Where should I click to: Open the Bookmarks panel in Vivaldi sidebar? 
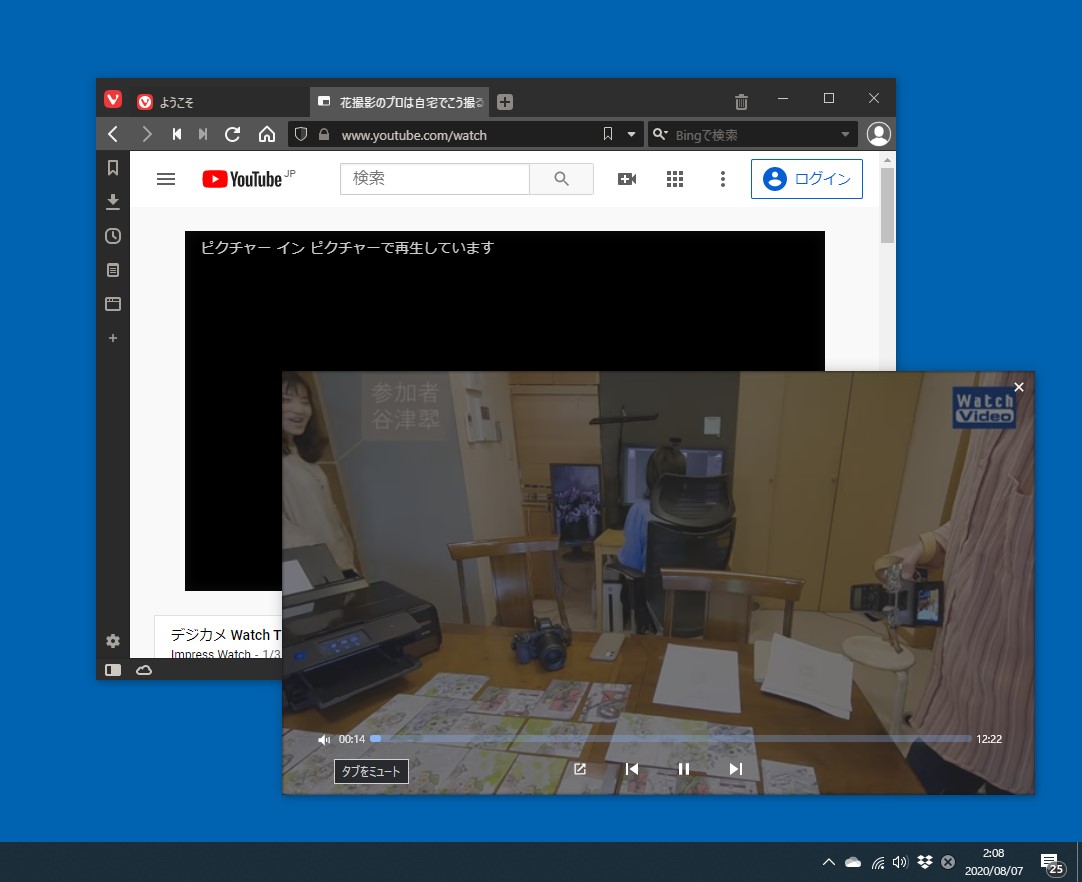pos(113,168)
